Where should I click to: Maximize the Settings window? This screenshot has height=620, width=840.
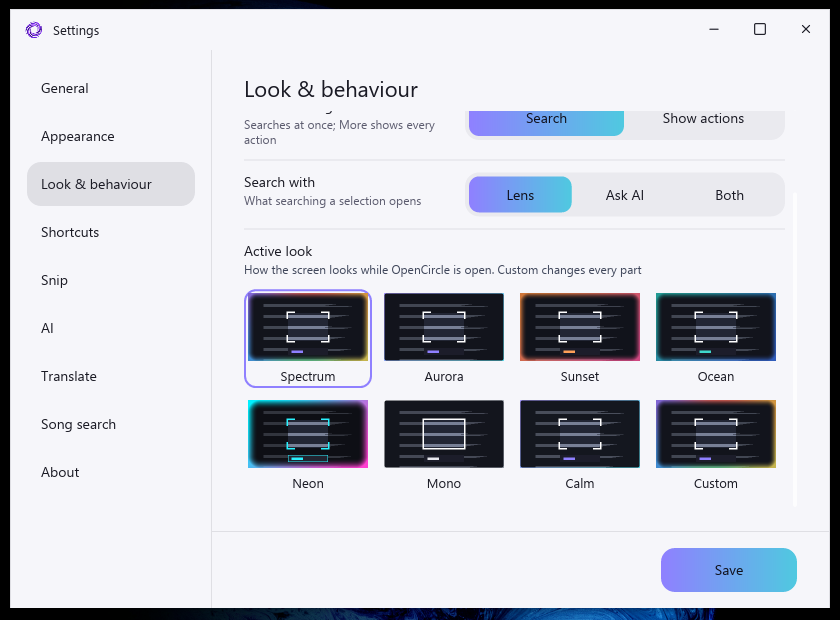[x=760, y=29]
